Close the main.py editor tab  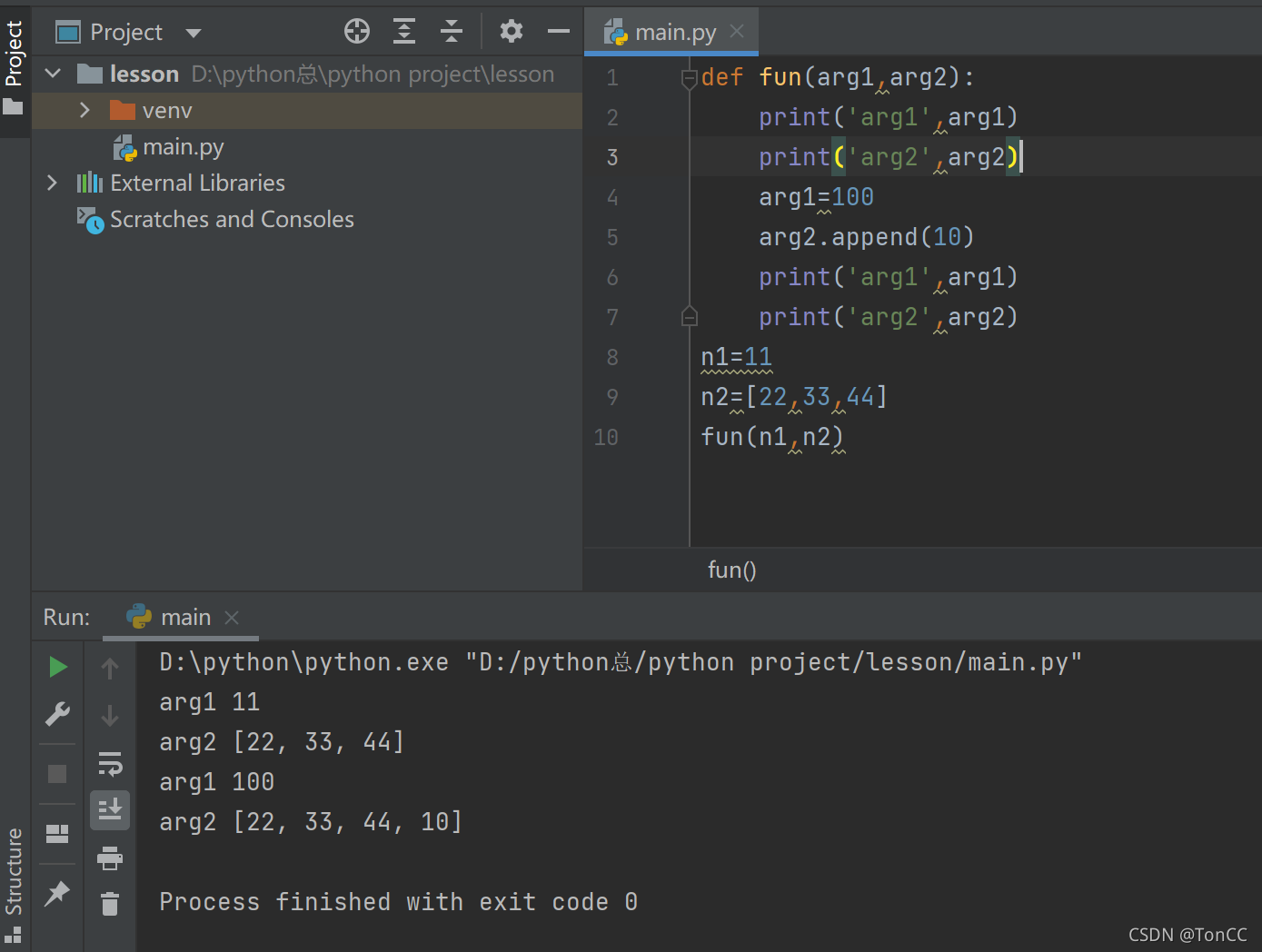pyautogui.click(x=737, y=31)
